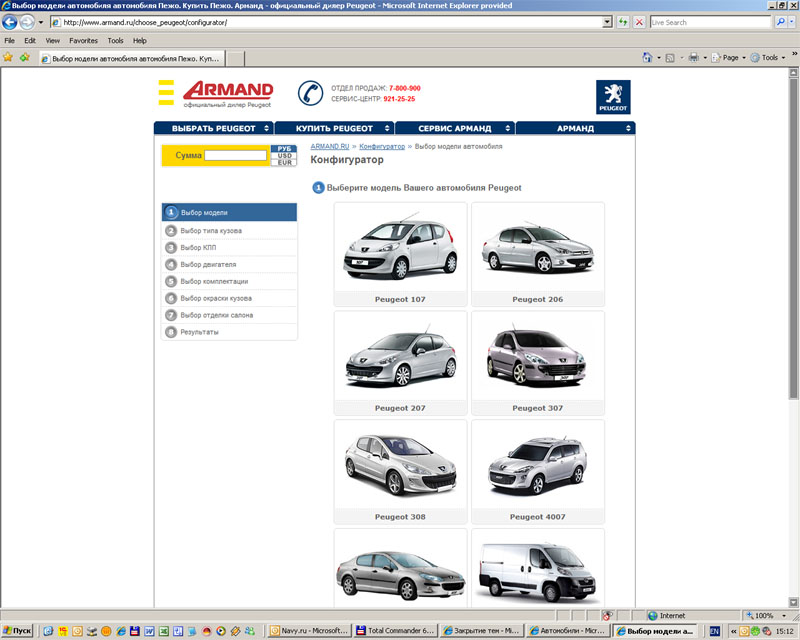Open the Help menu
The width and height of the screenshot is (800, 640).
(140, 40)
